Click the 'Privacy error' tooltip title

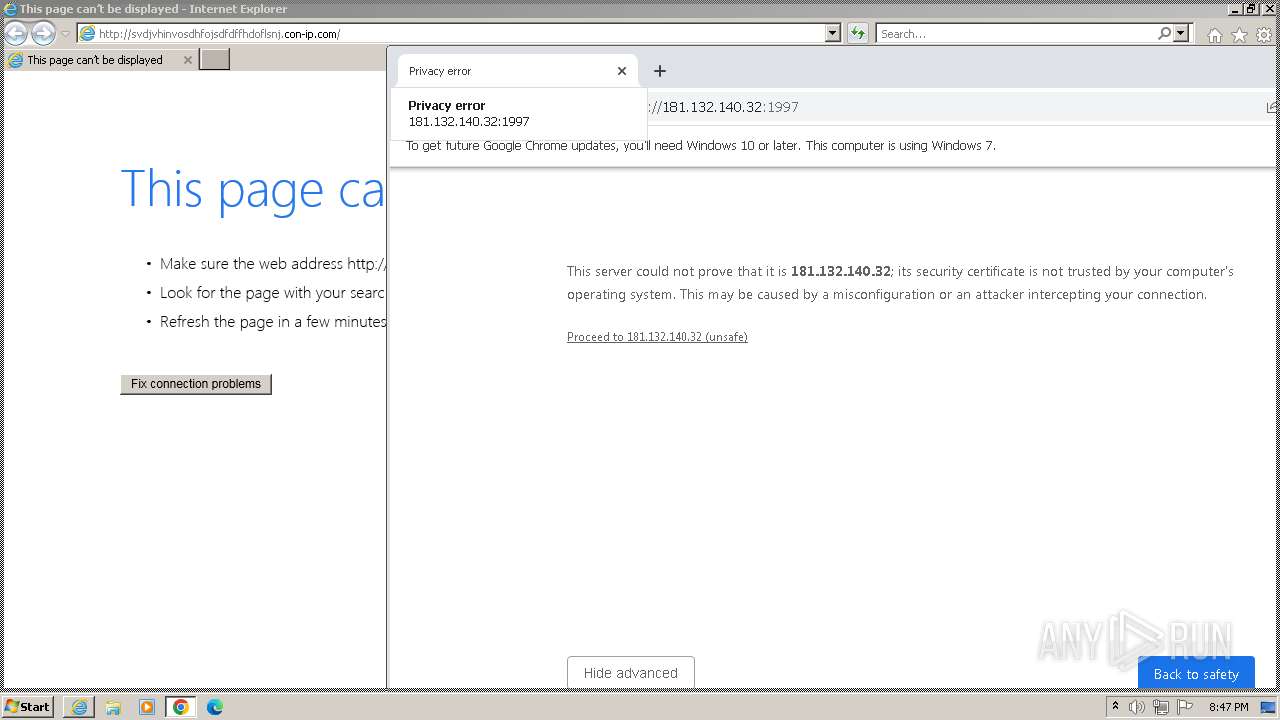pyautogui.click(x=447, y=105)
